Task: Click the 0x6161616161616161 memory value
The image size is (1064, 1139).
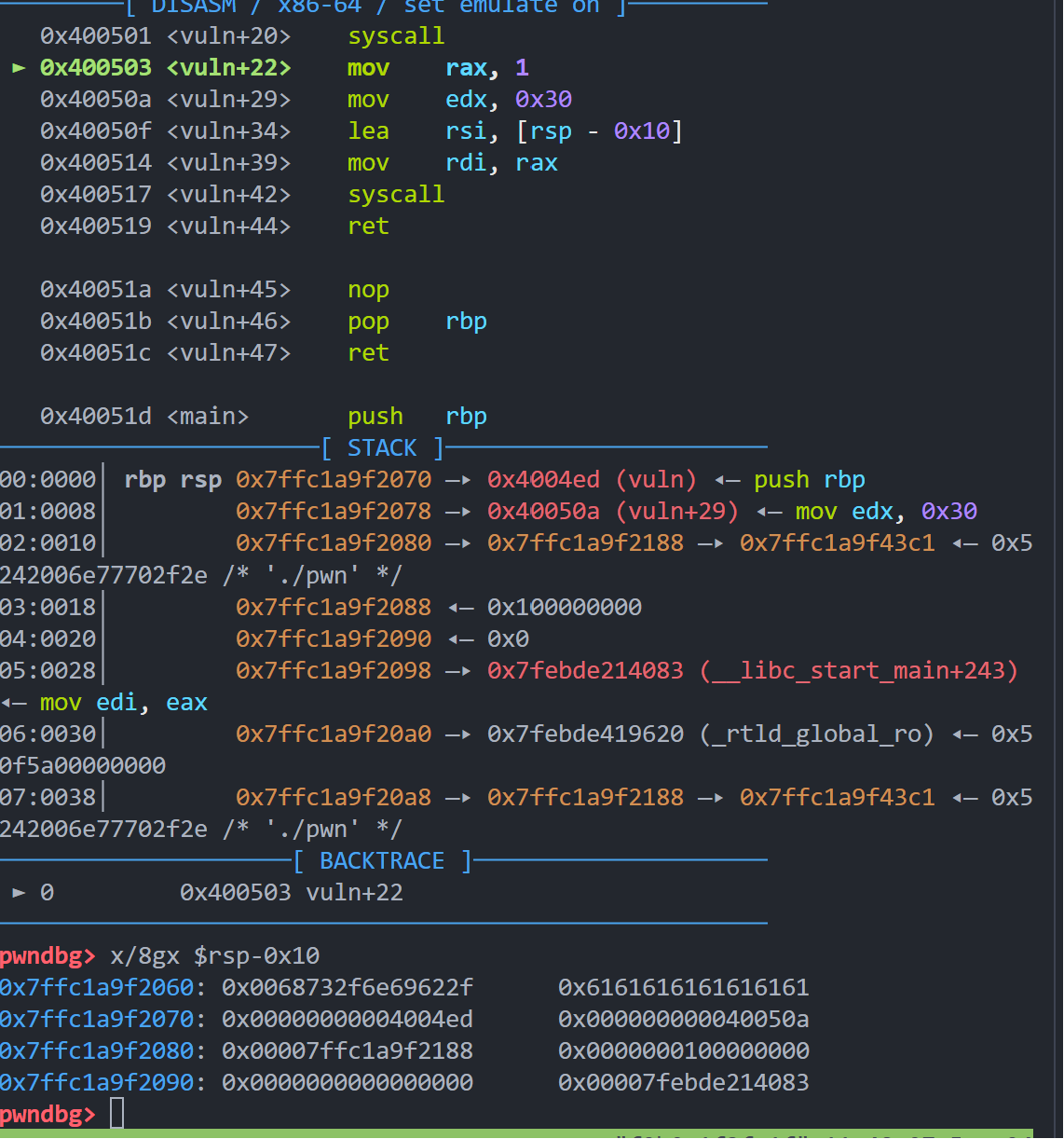Action: pos(684,987)
